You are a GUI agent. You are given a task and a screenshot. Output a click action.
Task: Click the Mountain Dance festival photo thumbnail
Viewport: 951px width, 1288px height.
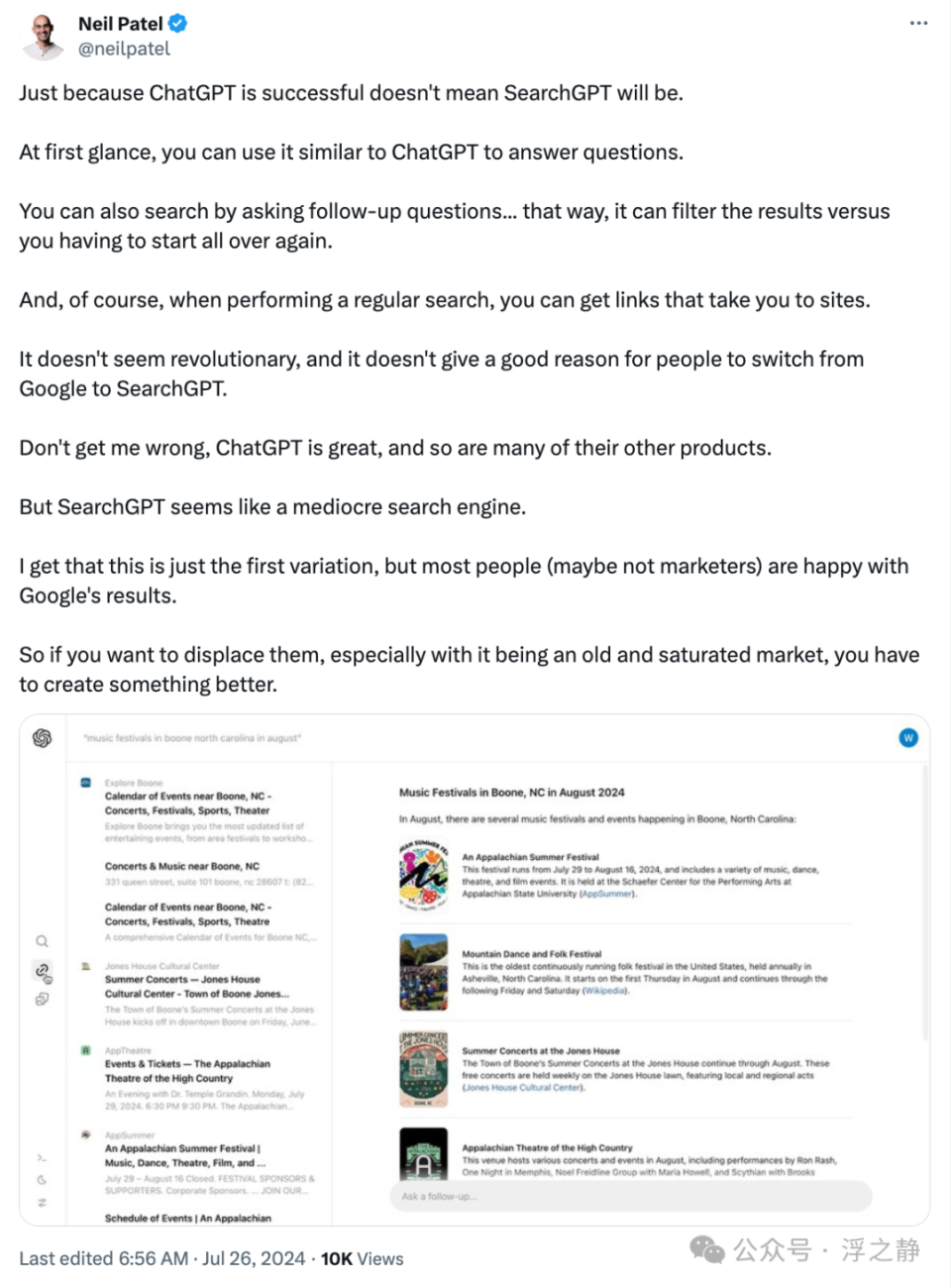tap(423, 972)
